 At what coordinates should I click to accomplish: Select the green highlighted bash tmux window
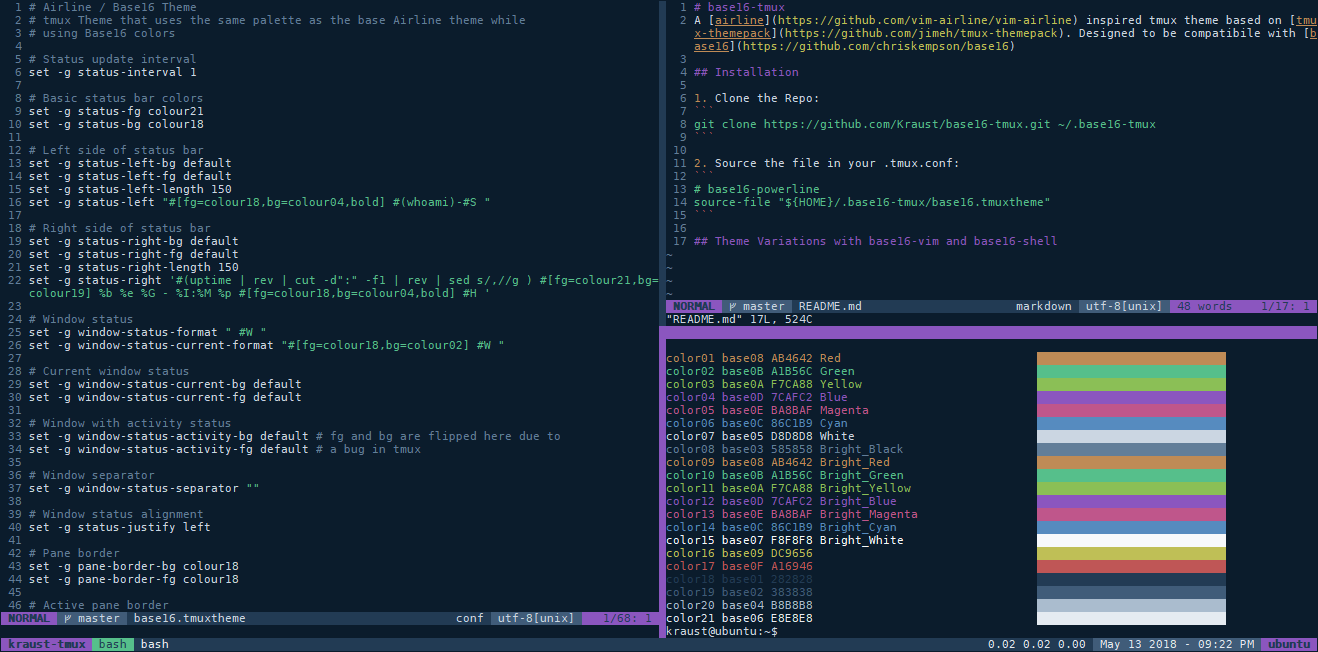[112, 644]
